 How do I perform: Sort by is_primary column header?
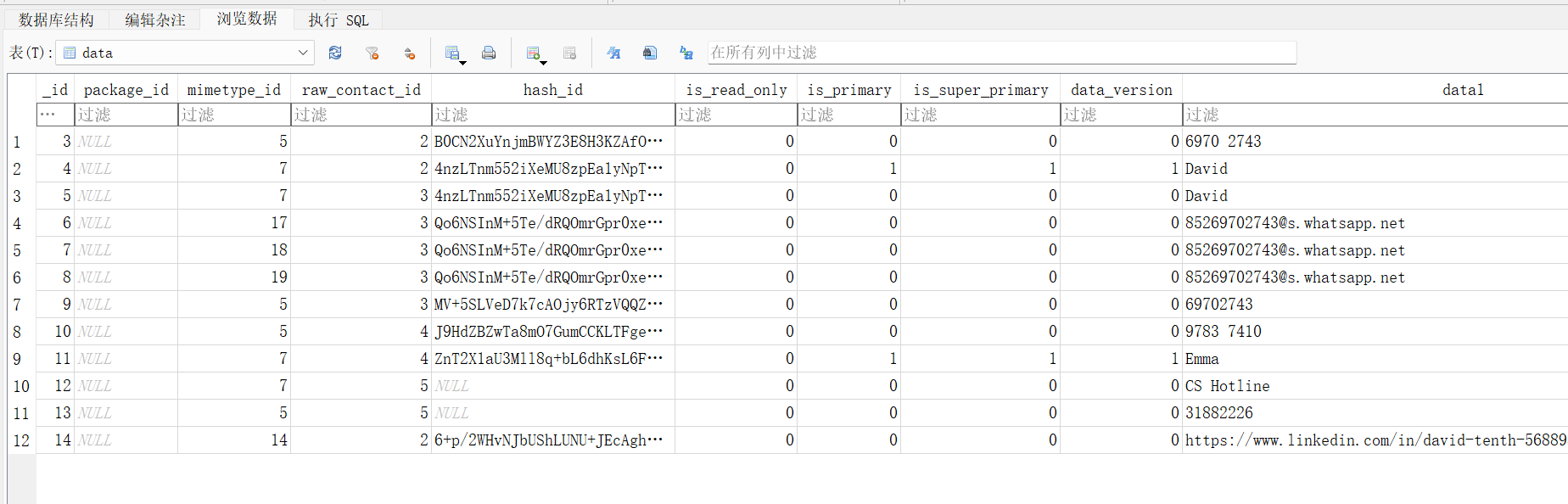pyautogui.click(x=849, y=90)
